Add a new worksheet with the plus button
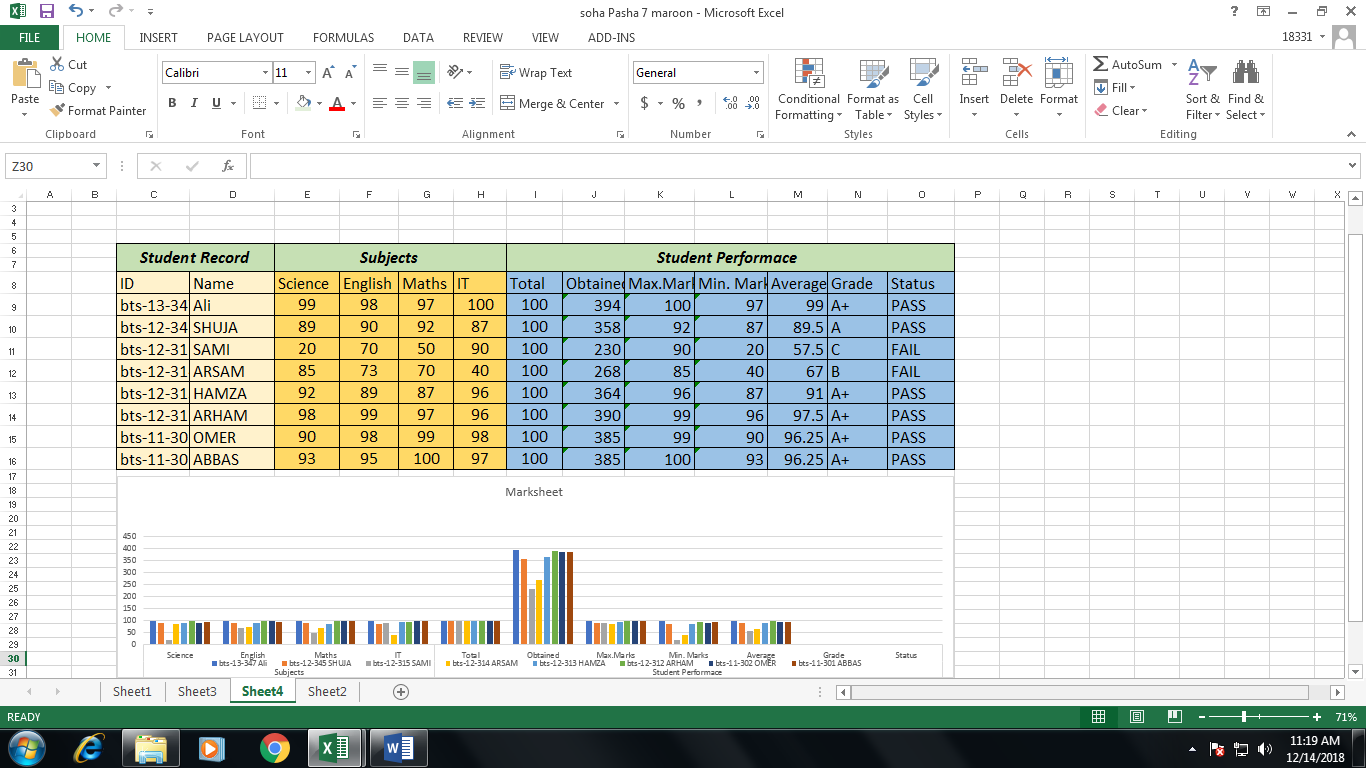Screen dimensions: 1366x768 [399, 691]
